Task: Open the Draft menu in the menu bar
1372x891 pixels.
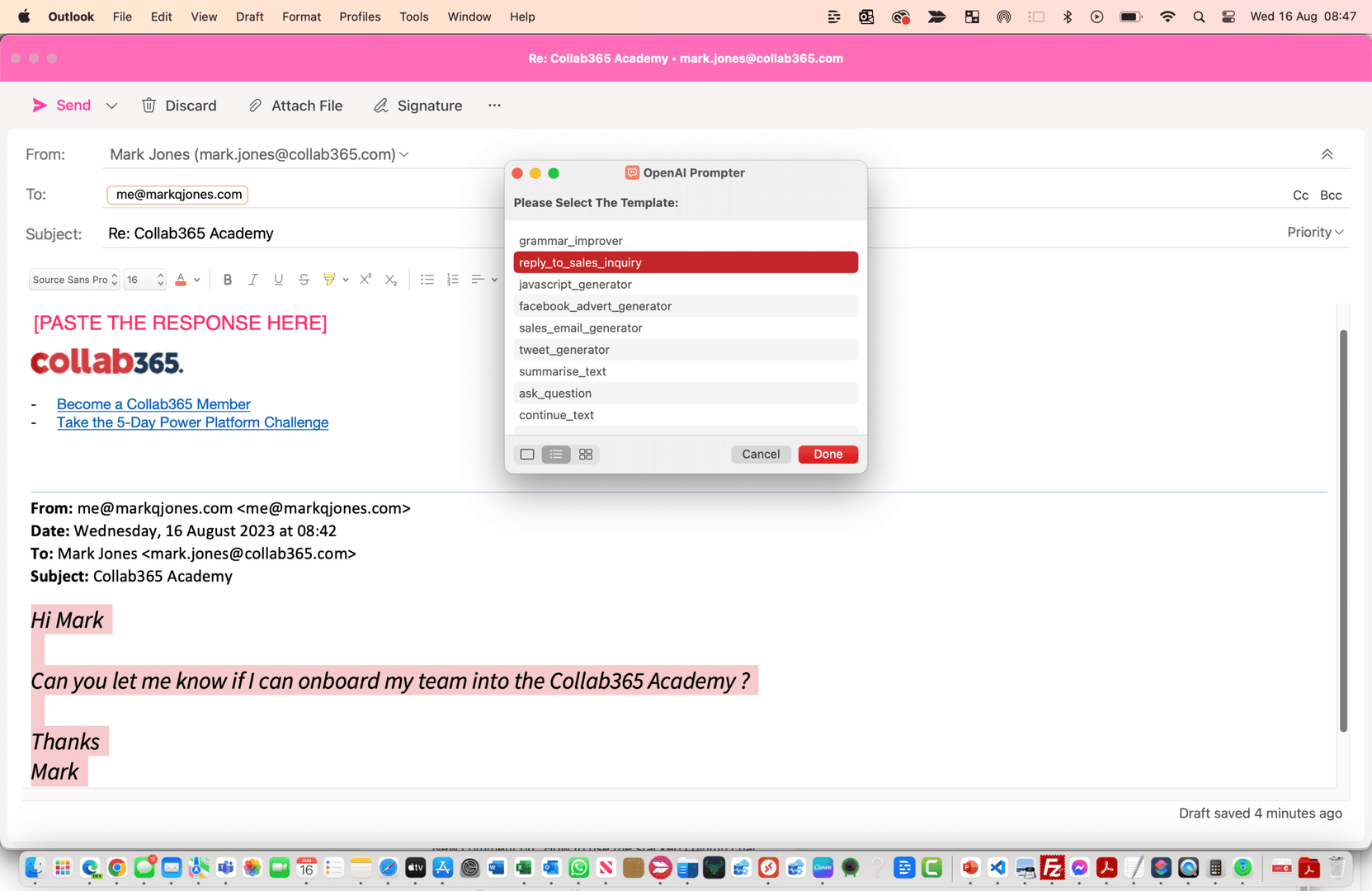Action: tap(249, 16)
